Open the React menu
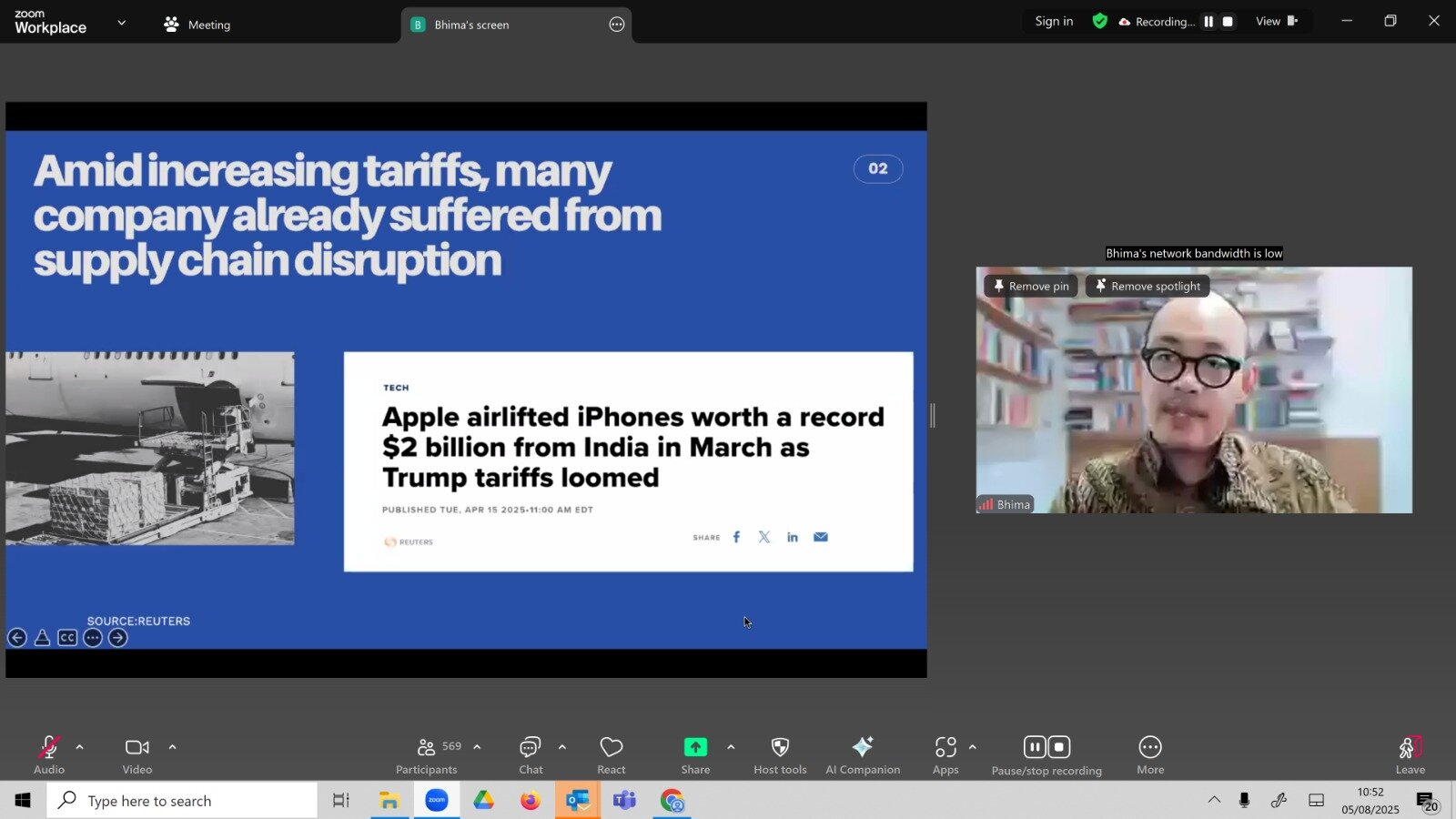 (x=612, y=754)
